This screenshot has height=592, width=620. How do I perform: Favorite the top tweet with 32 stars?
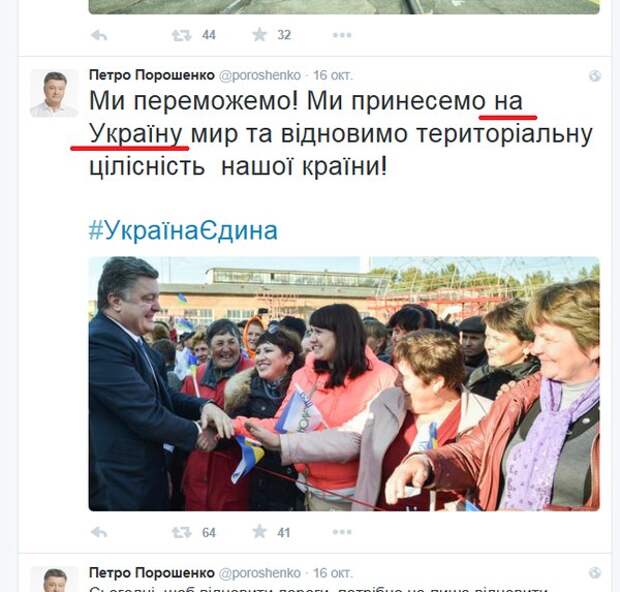[259, 35]
